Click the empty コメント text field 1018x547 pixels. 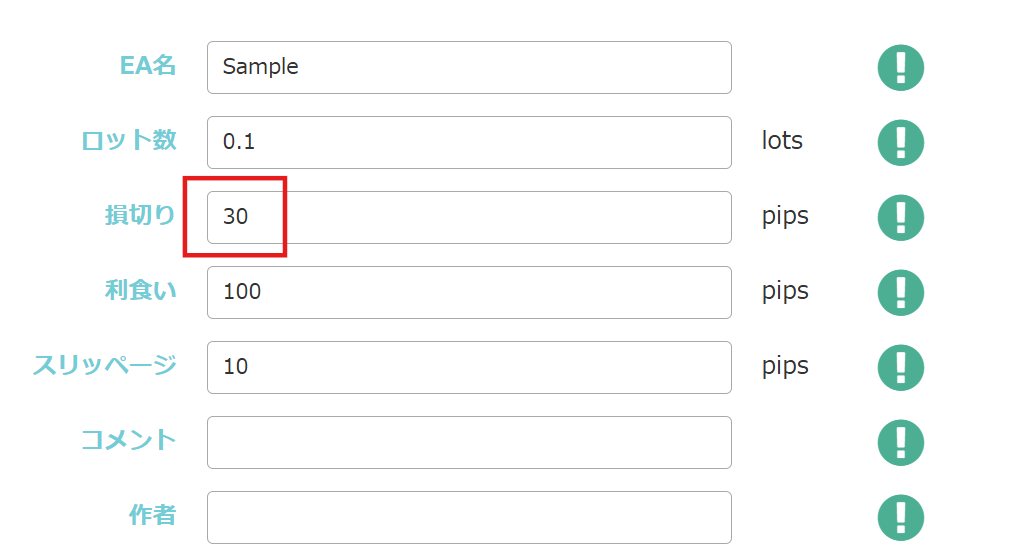click(469, 442)
